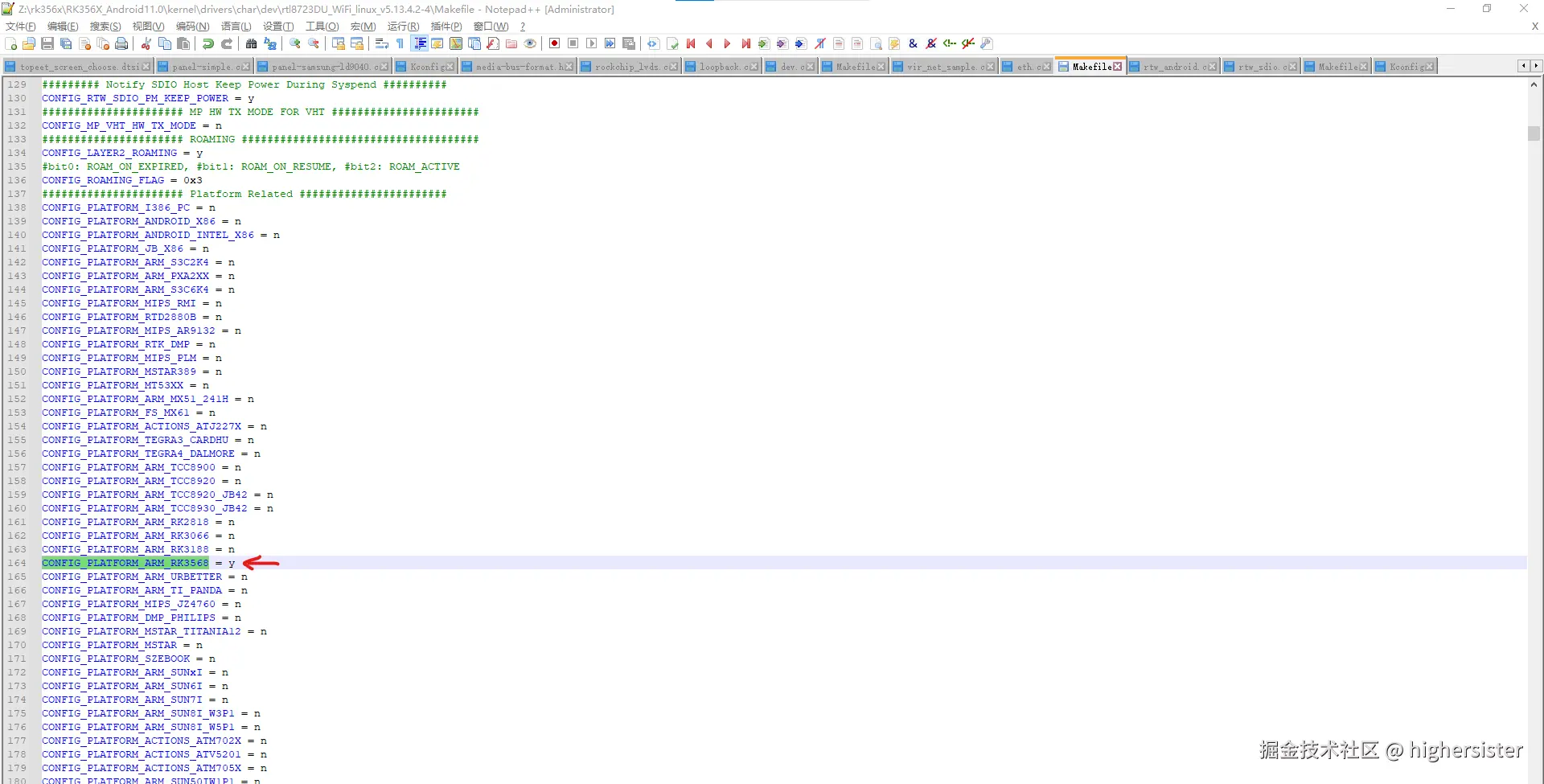Zoom in on the editor text

pyautogui.click(x=295, y=43)
